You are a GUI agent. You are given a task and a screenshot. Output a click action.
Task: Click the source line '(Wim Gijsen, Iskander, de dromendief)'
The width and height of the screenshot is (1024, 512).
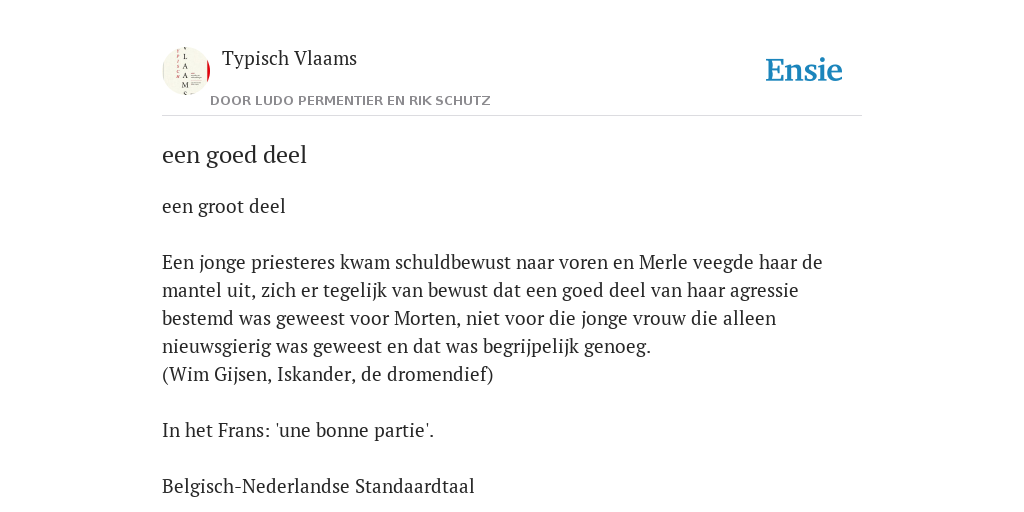pos(327,375)
